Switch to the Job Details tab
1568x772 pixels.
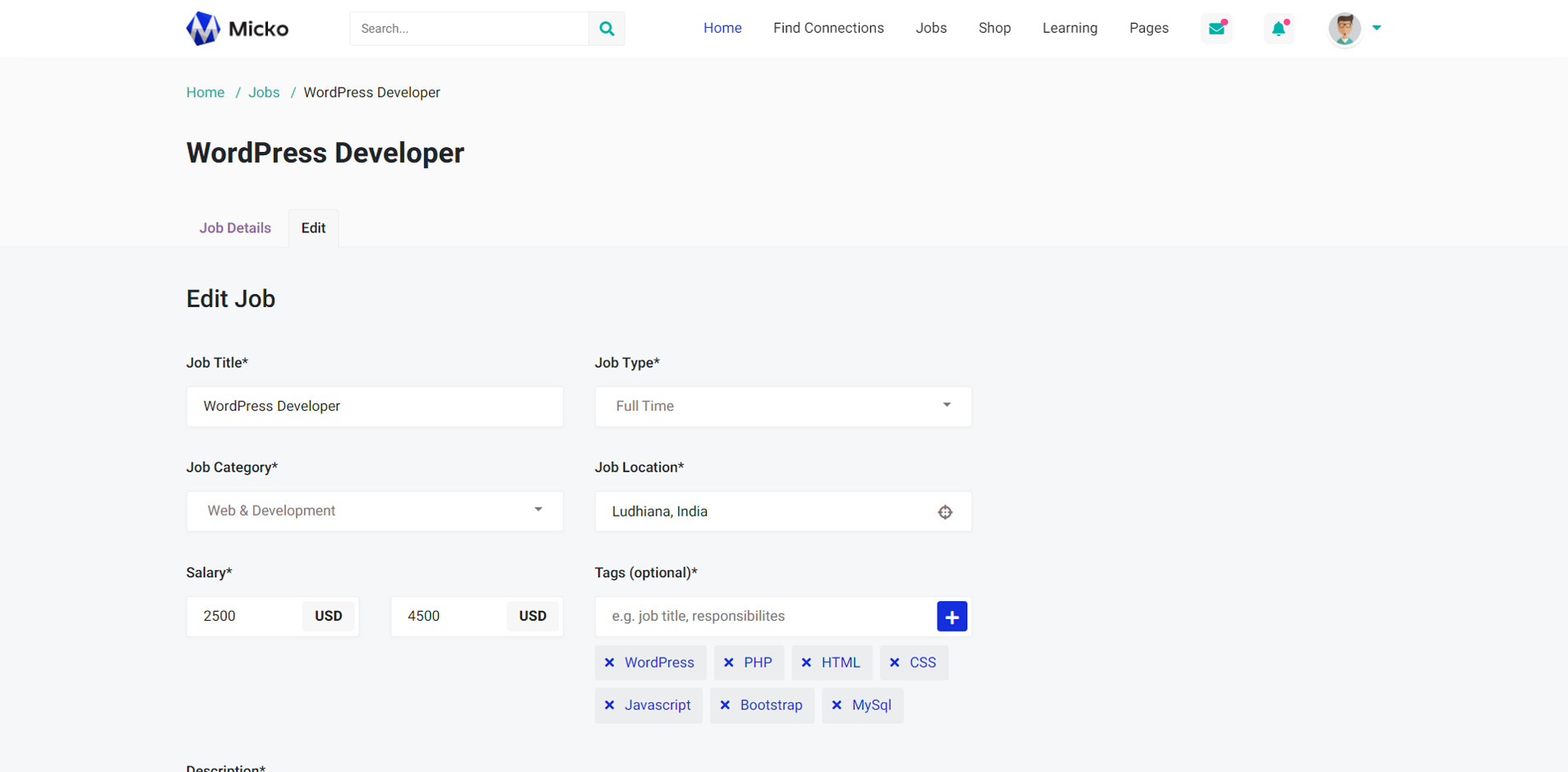pos(235,228)
